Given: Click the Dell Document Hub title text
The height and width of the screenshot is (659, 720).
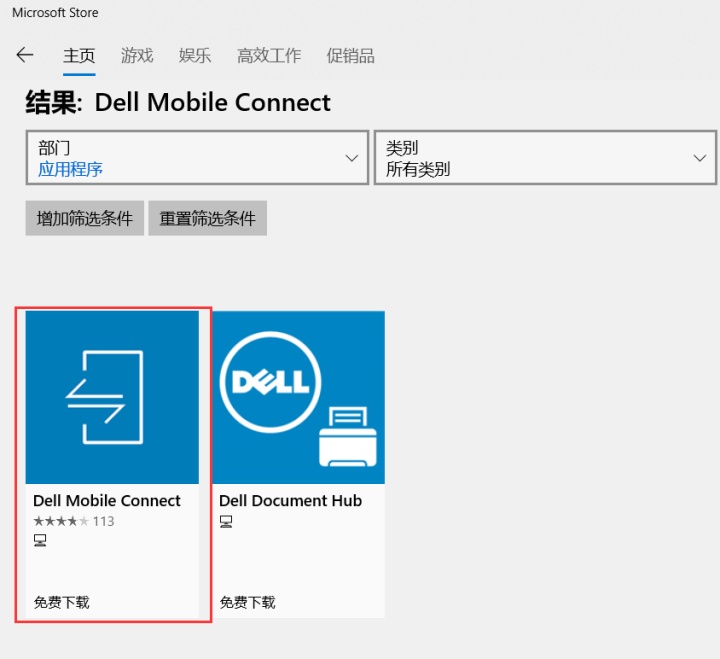Looking at the screenshot, I should pyautogui.click(x=290, y=501).
